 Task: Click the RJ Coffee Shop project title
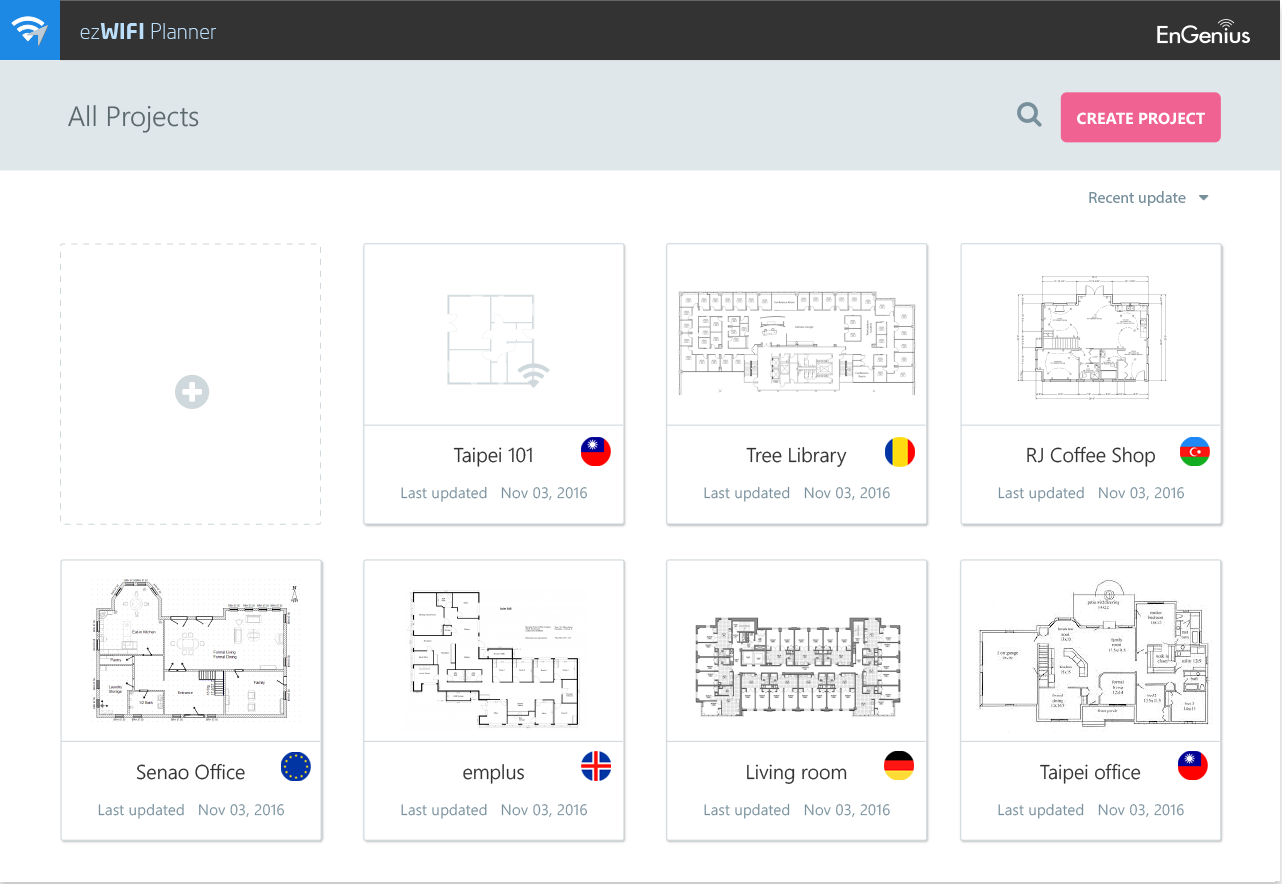1090,455
